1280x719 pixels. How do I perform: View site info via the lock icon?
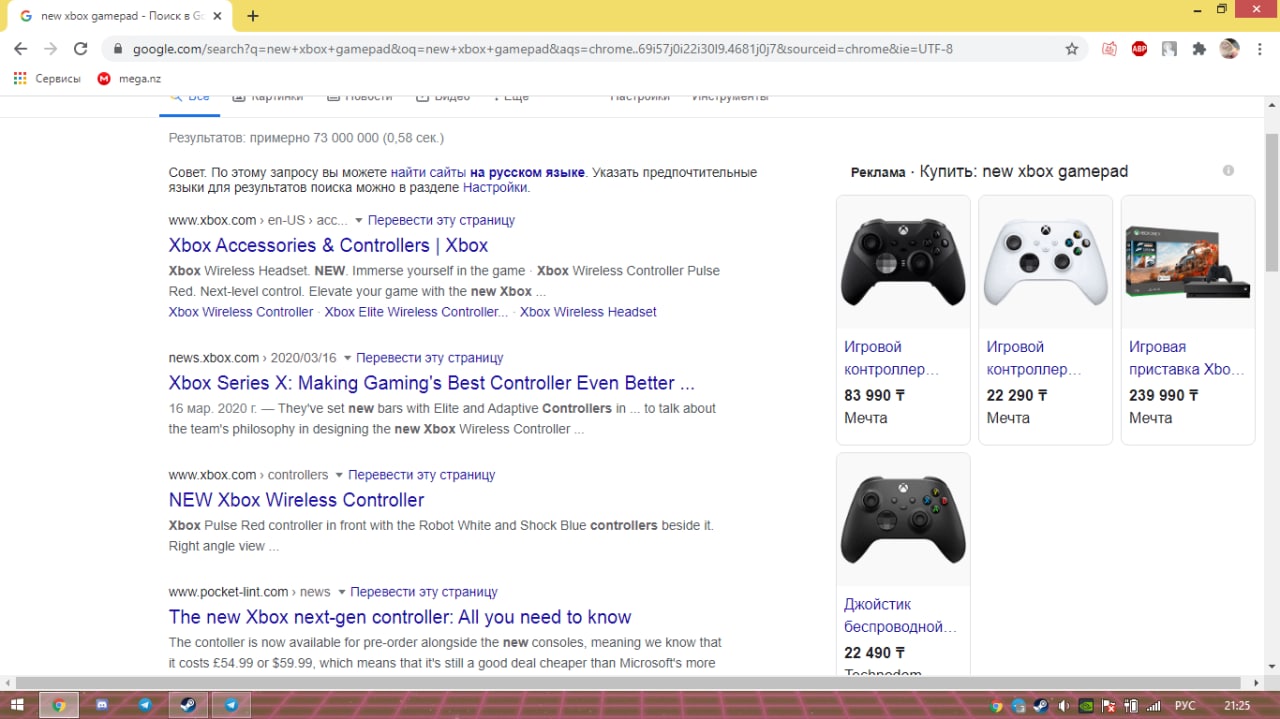pos(117,49)
